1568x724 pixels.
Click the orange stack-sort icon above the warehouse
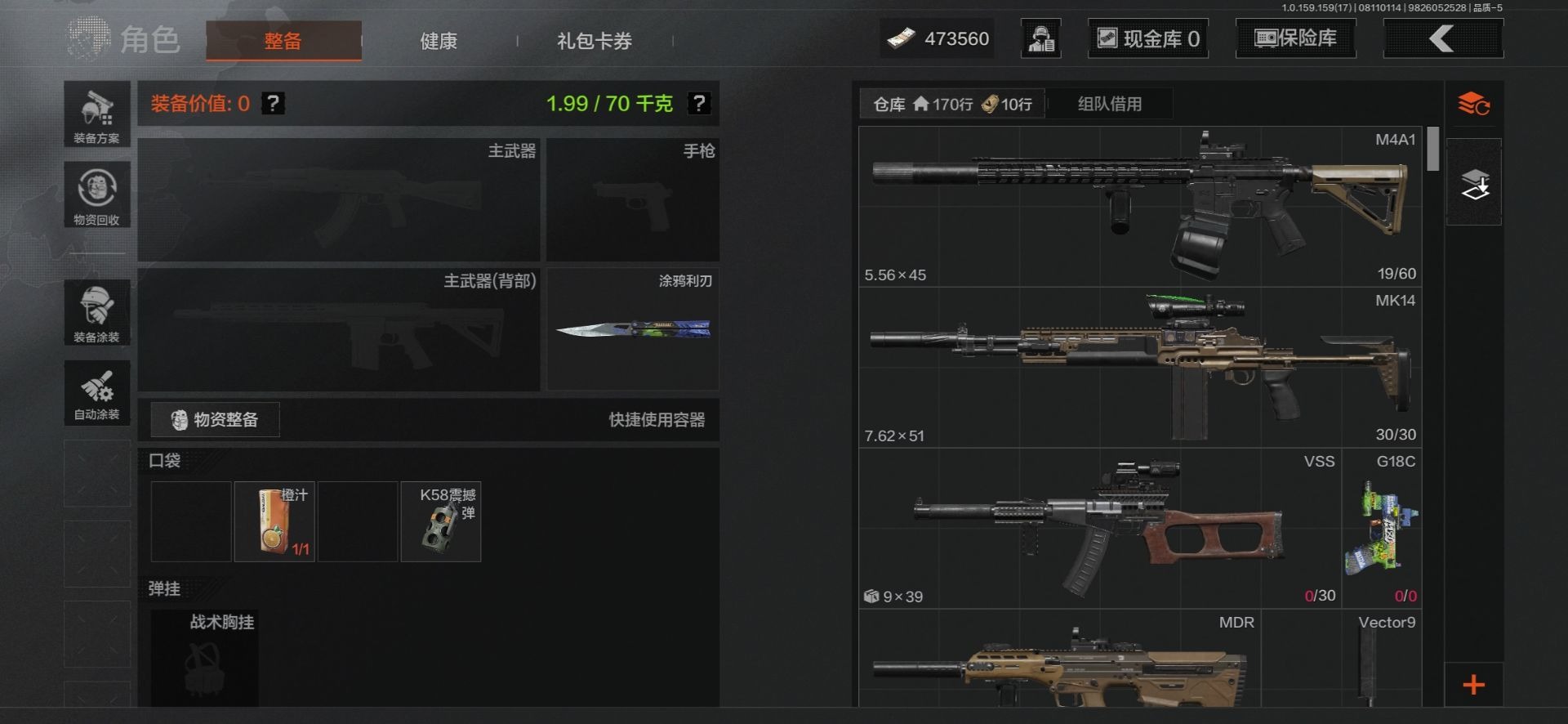[1474, 105]
